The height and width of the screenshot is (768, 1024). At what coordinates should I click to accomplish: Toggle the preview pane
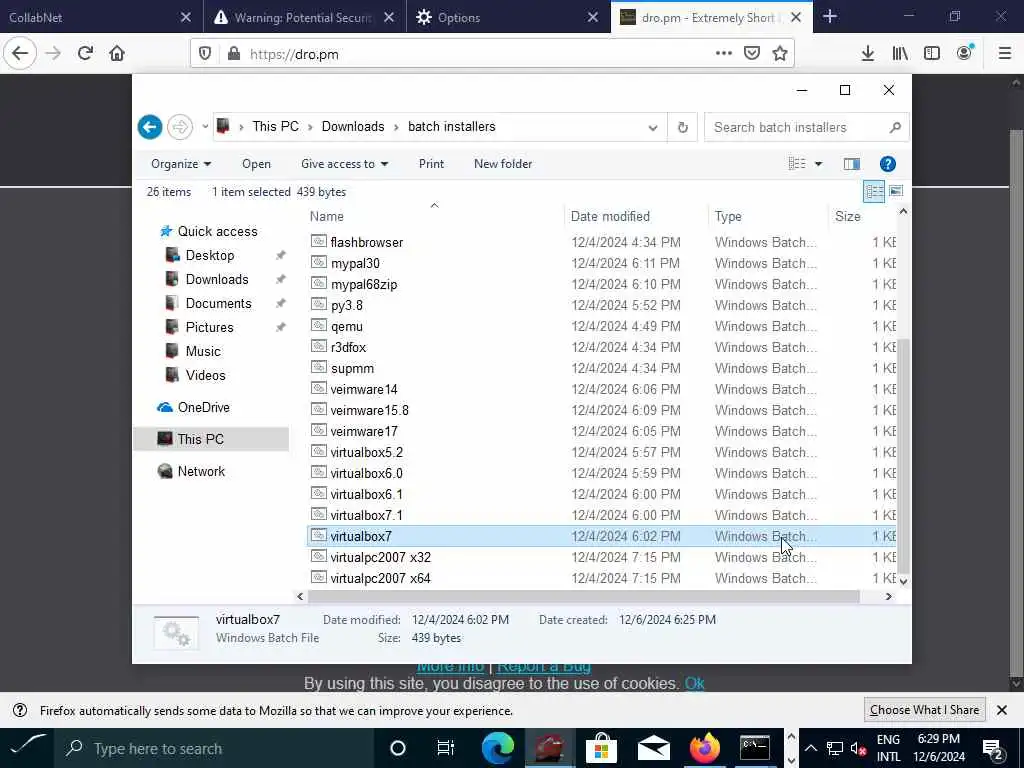pyautogui.click(x=852, y=164)
